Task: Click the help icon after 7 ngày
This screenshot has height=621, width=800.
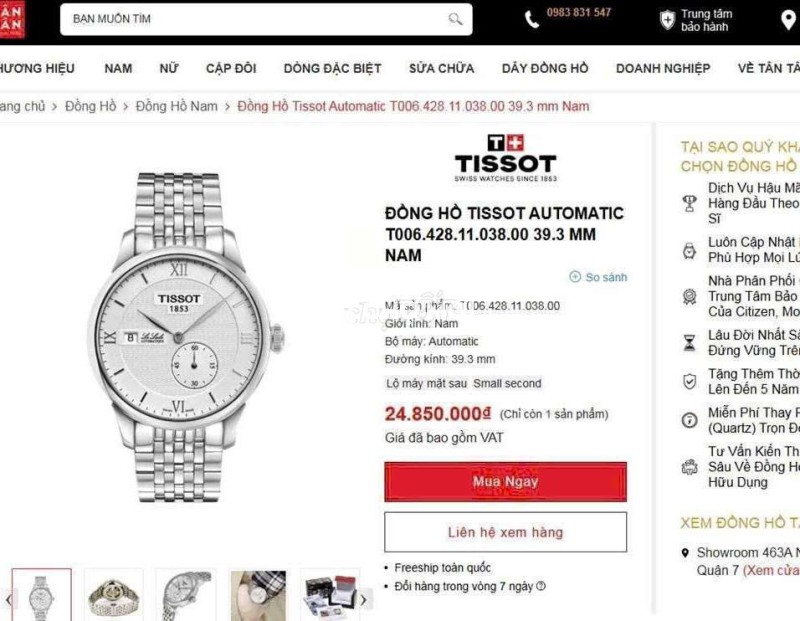Action: coord(541,586)
